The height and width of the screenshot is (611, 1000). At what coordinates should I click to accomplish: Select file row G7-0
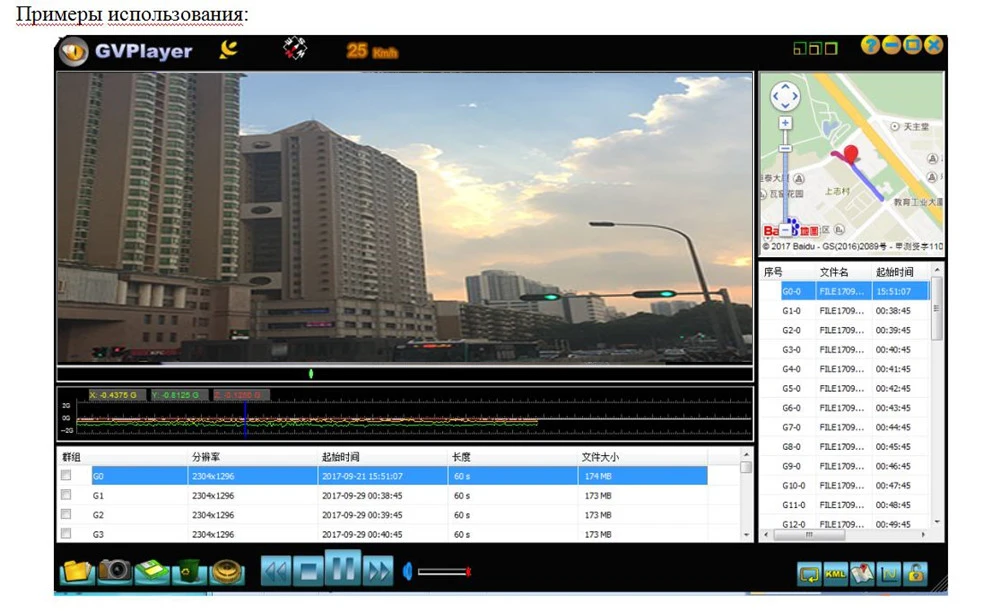(845, 427)
